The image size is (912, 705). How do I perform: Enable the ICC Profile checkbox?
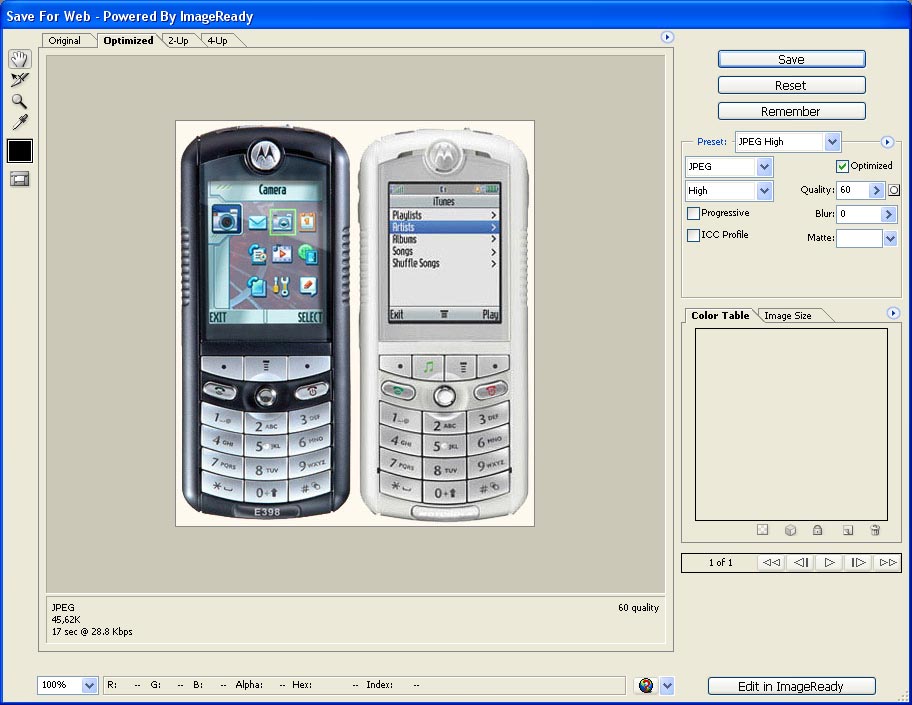(693, 235)
